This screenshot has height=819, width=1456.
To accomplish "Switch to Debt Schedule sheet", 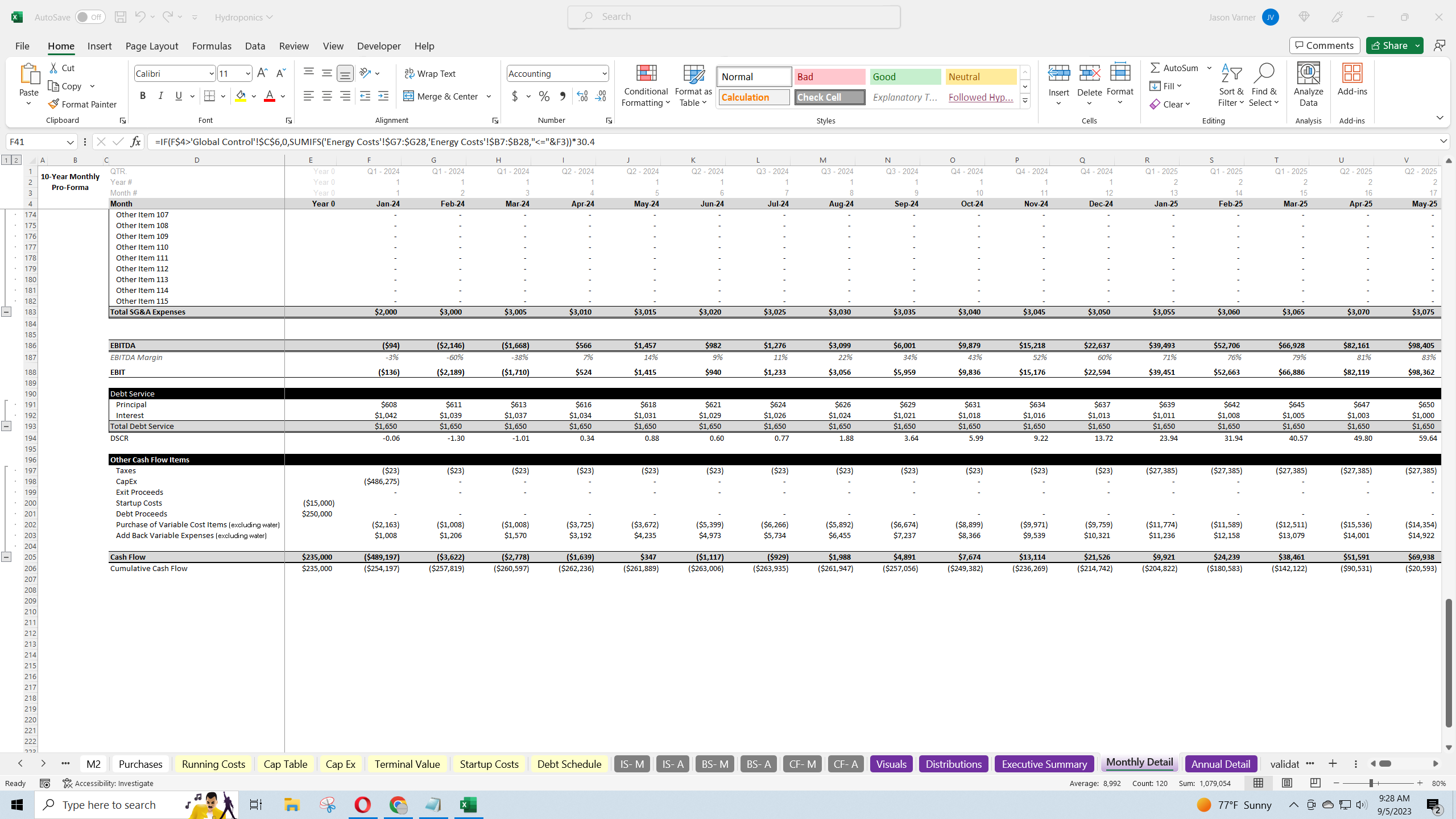I will coord(569,764).
